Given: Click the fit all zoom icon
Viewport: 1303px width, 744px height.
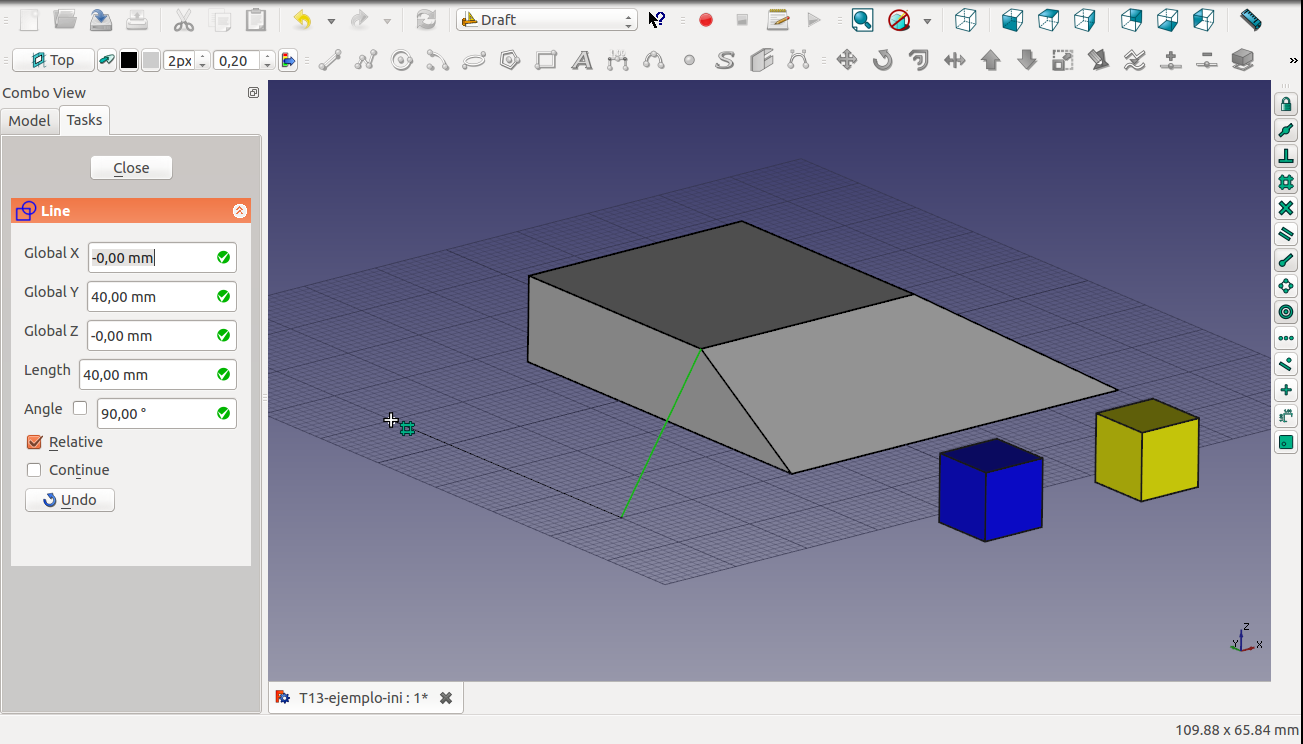Looking at the screenshot, I should pyautogui.click(x=862, y=20).
